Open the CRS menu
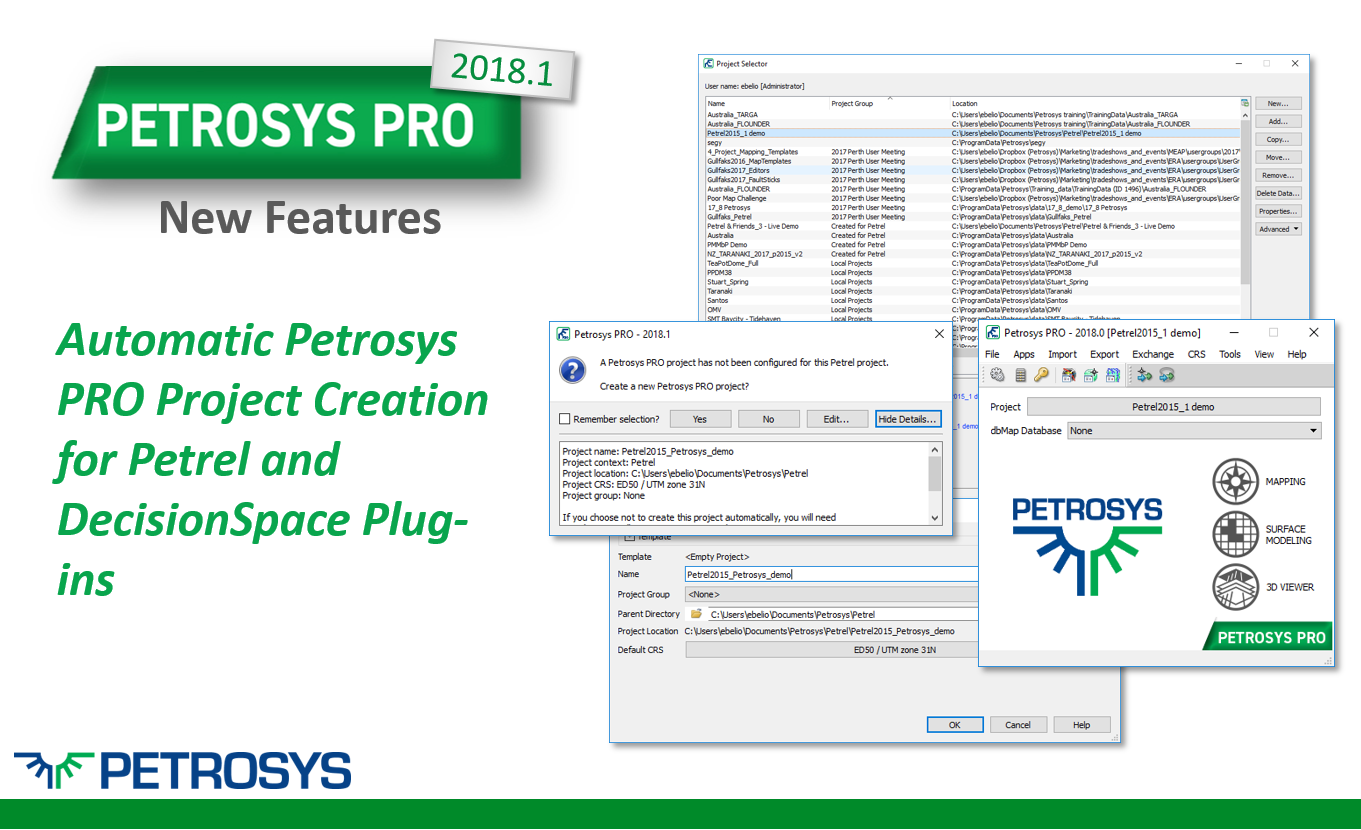 pyautogui.click(x=1197, y=354)
